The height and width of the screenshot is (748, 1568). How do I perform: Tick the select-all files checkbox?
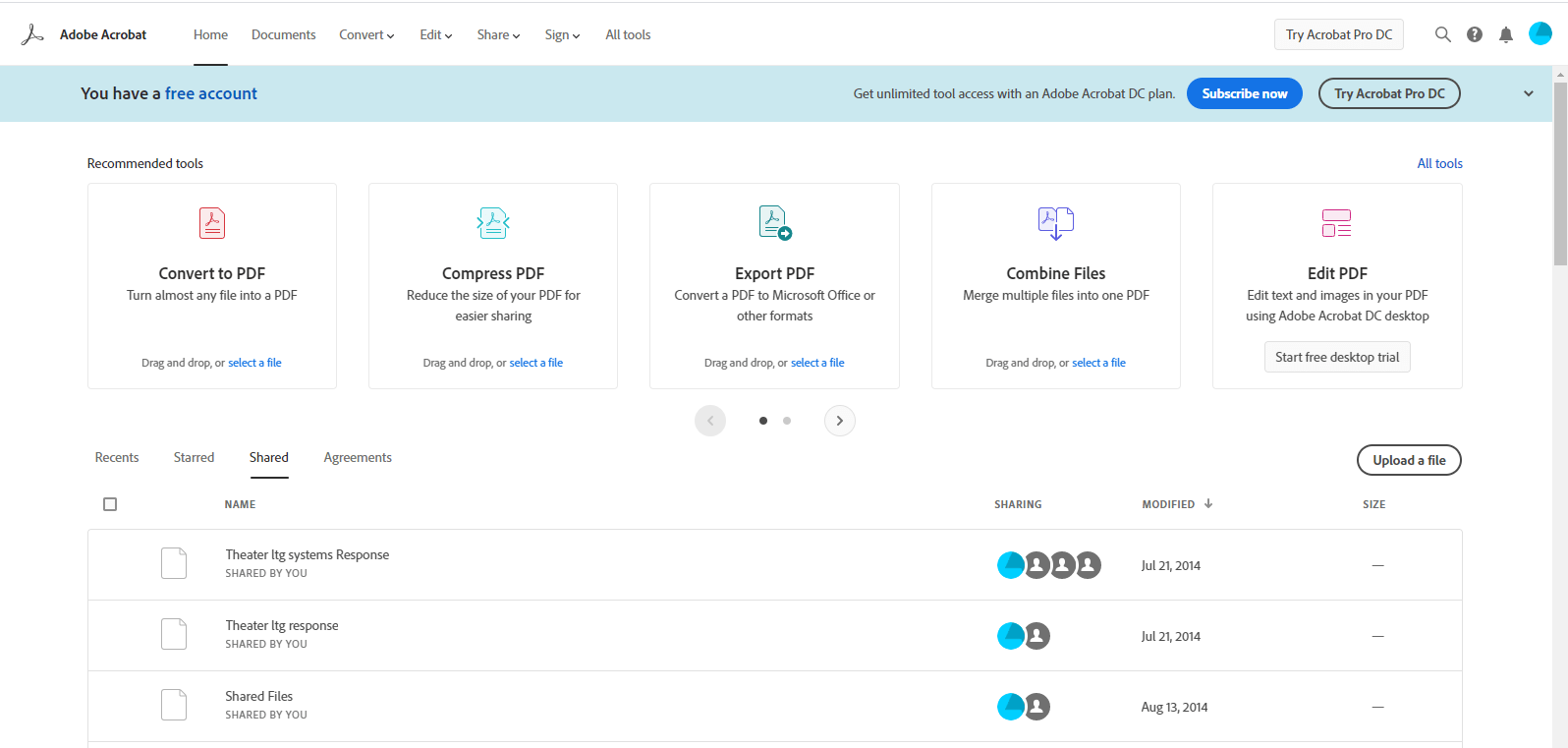click(x=110, y=504)
